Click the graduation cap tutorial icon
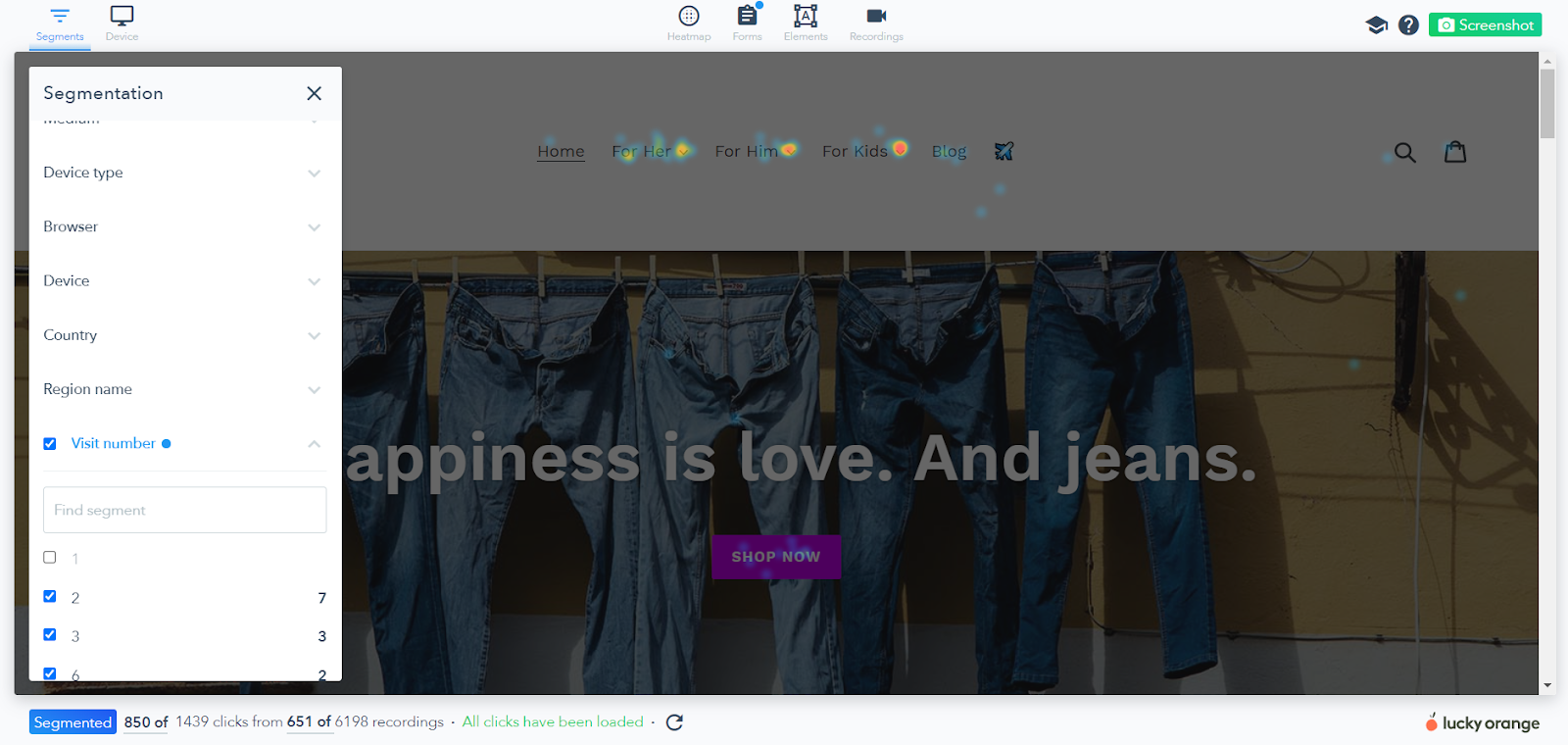 [x=1376, y=25]
